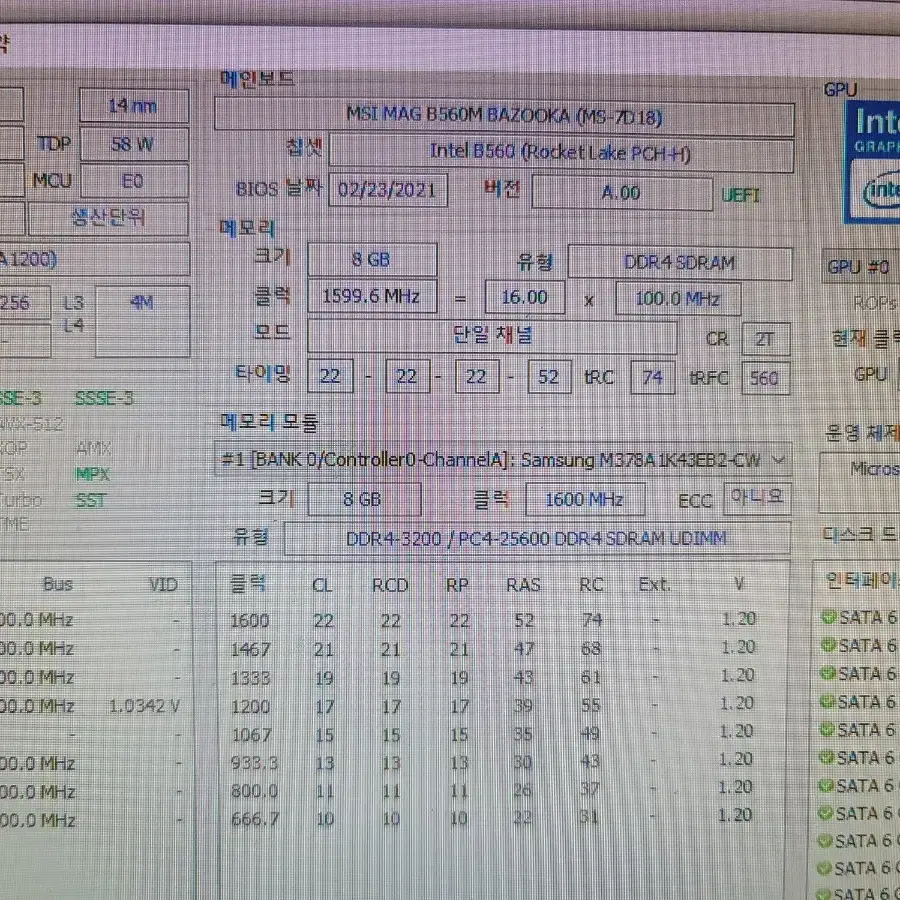Screen dimensions: 900x900
Task: Click the RC value 68 in the 1467 row
Action: click(591, 649)
